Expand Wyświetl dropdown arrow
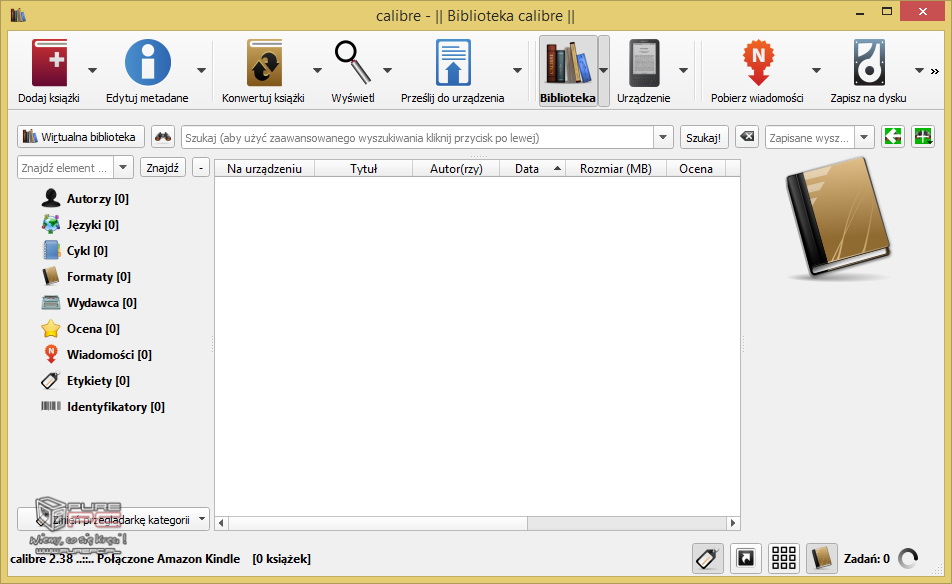Image resolution: width=952 pixels, height=584 pixels. [x=387, y=70]
